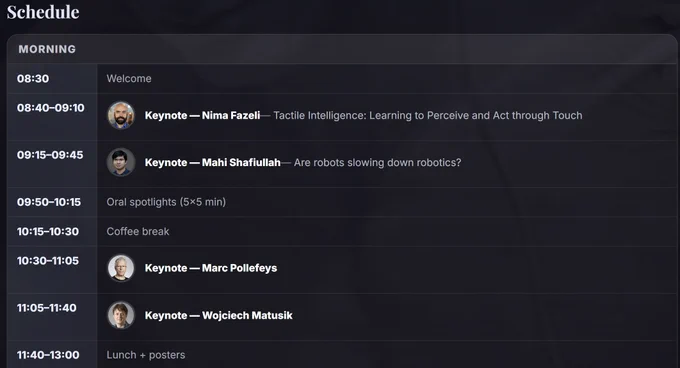Screen dimensions: 680x368
Task: Click the MORNING section header
Action: (47, 49)
